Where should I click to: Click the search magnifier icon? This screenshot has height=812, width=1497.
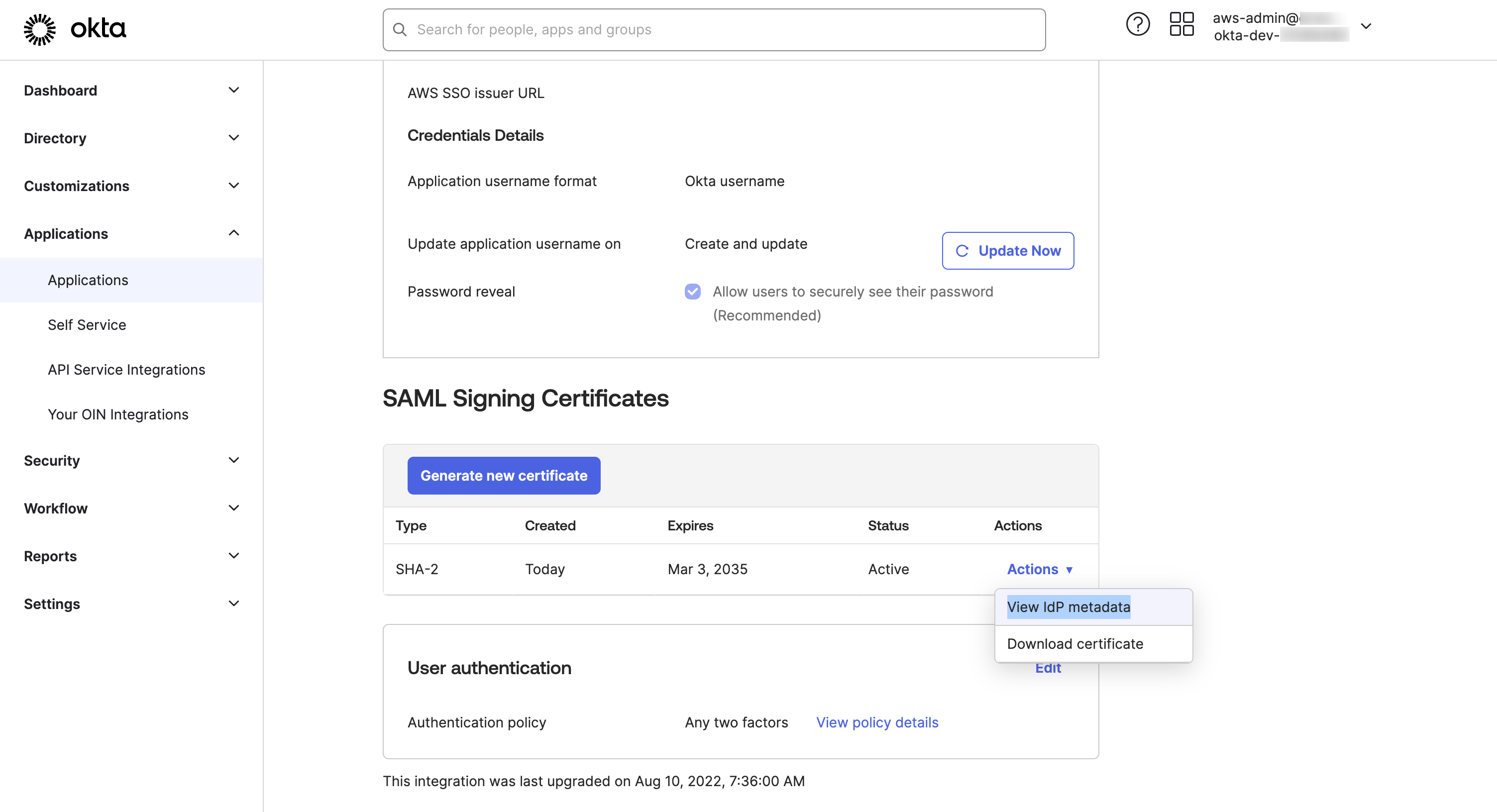(x=400, y=29)
